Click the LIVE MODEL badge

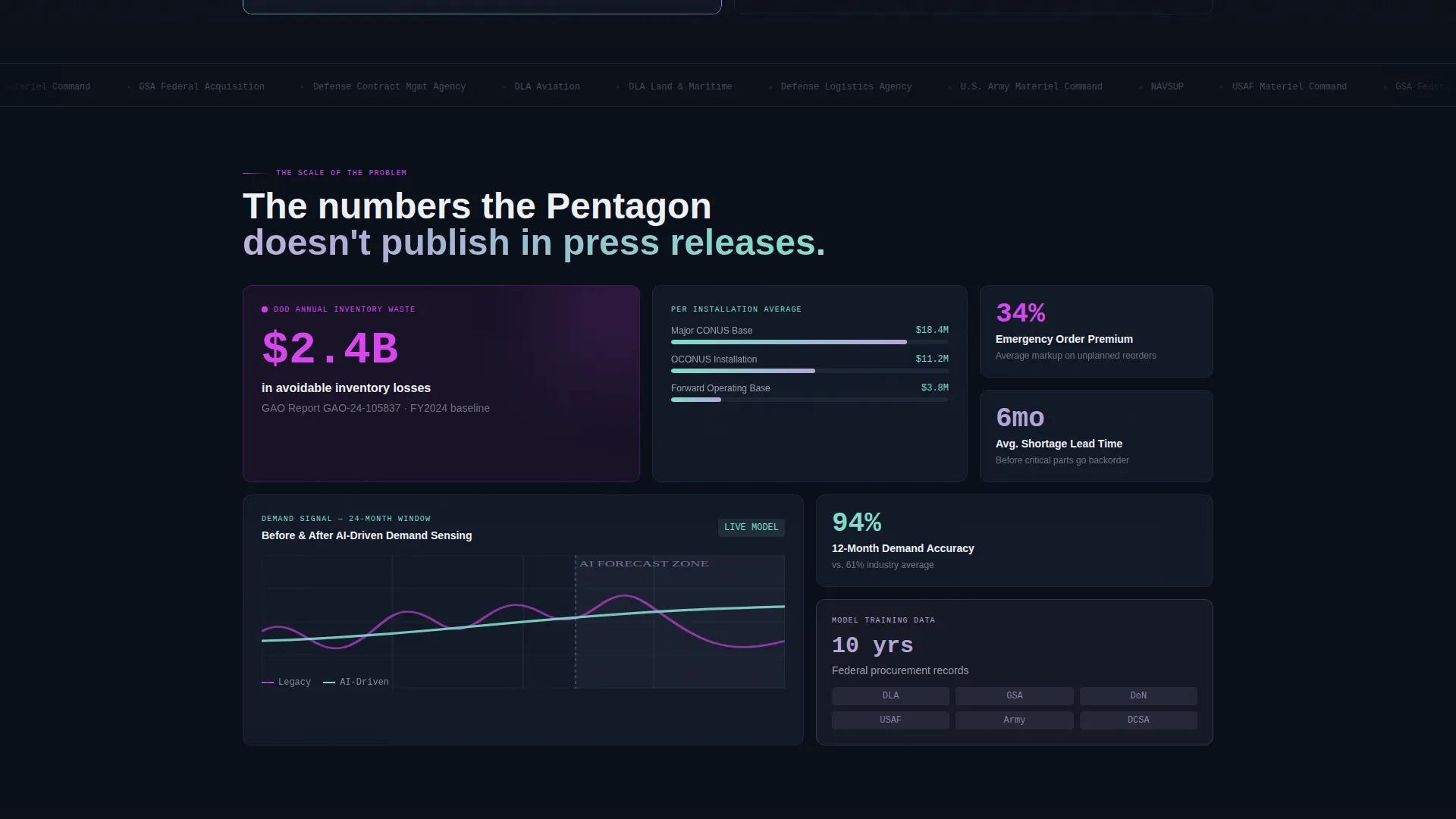point(751,527)
